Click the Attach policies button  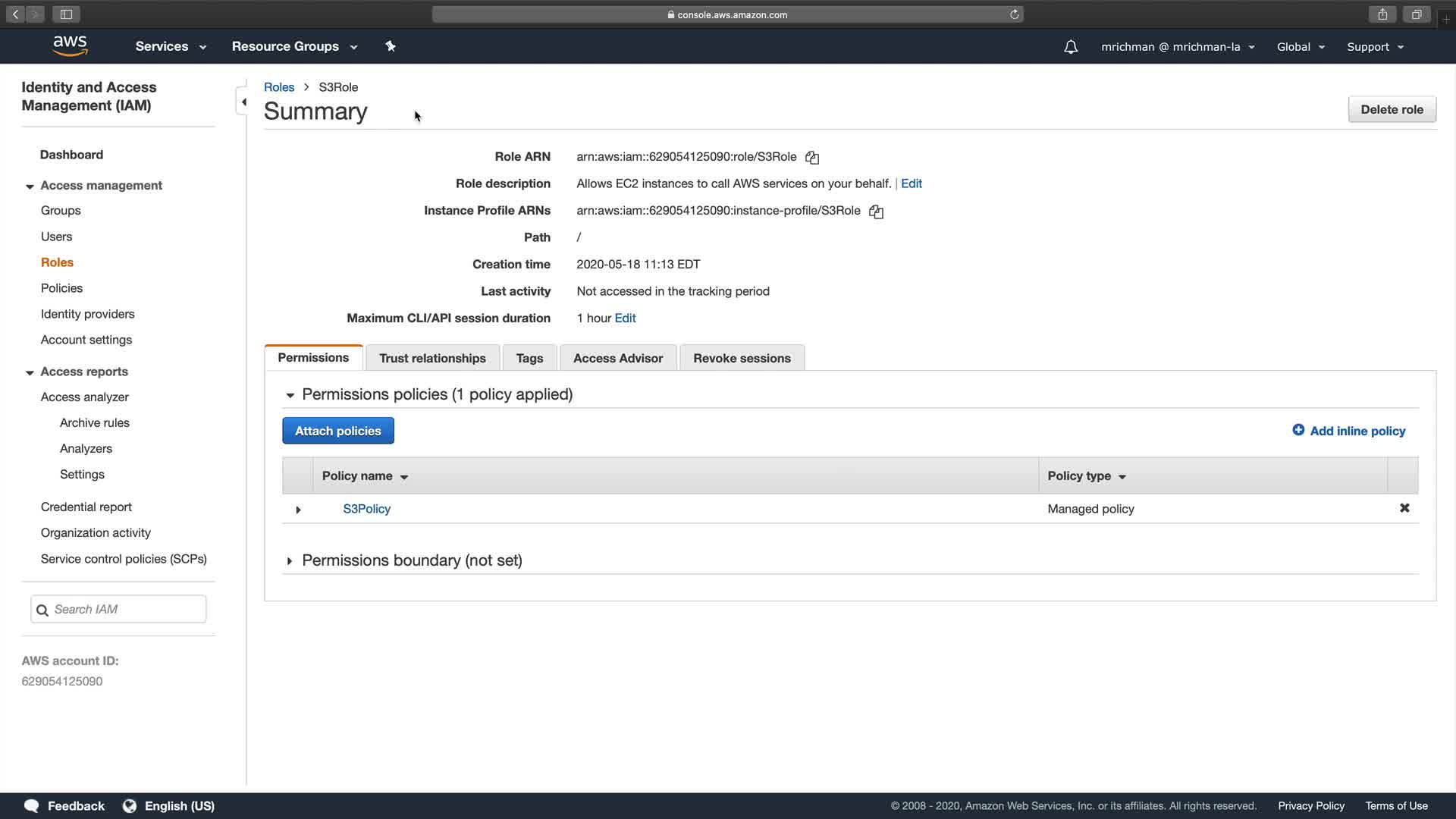click(x=338, y=431)
